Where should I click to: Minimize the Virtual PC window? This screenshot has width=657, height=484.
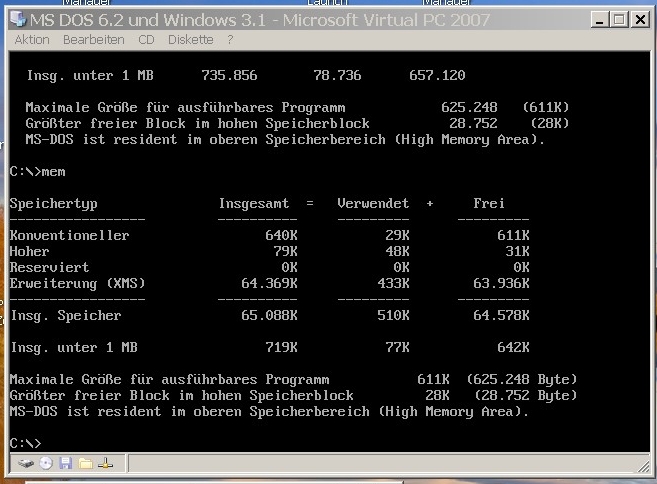point(599,20)
